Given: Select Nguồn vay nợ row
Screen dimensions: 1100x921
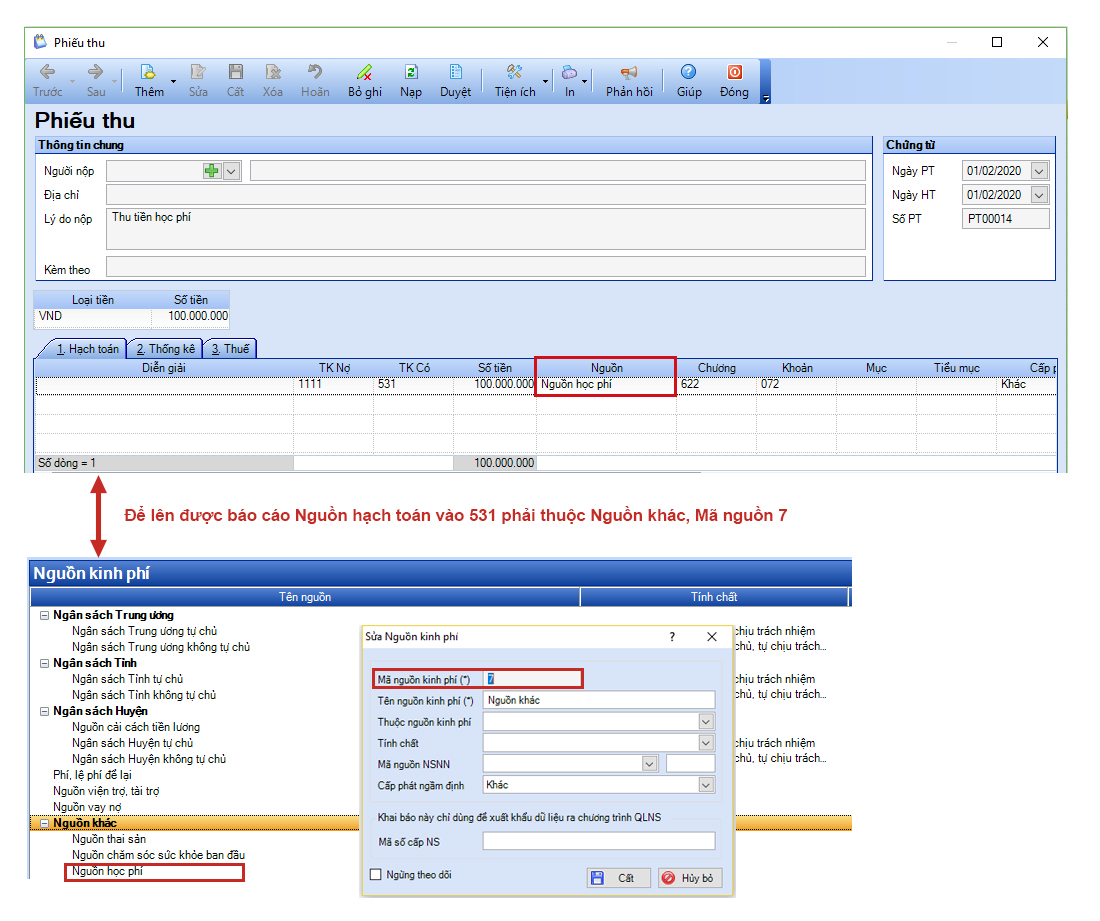Looking at the screenshot, I should [87, 807].
